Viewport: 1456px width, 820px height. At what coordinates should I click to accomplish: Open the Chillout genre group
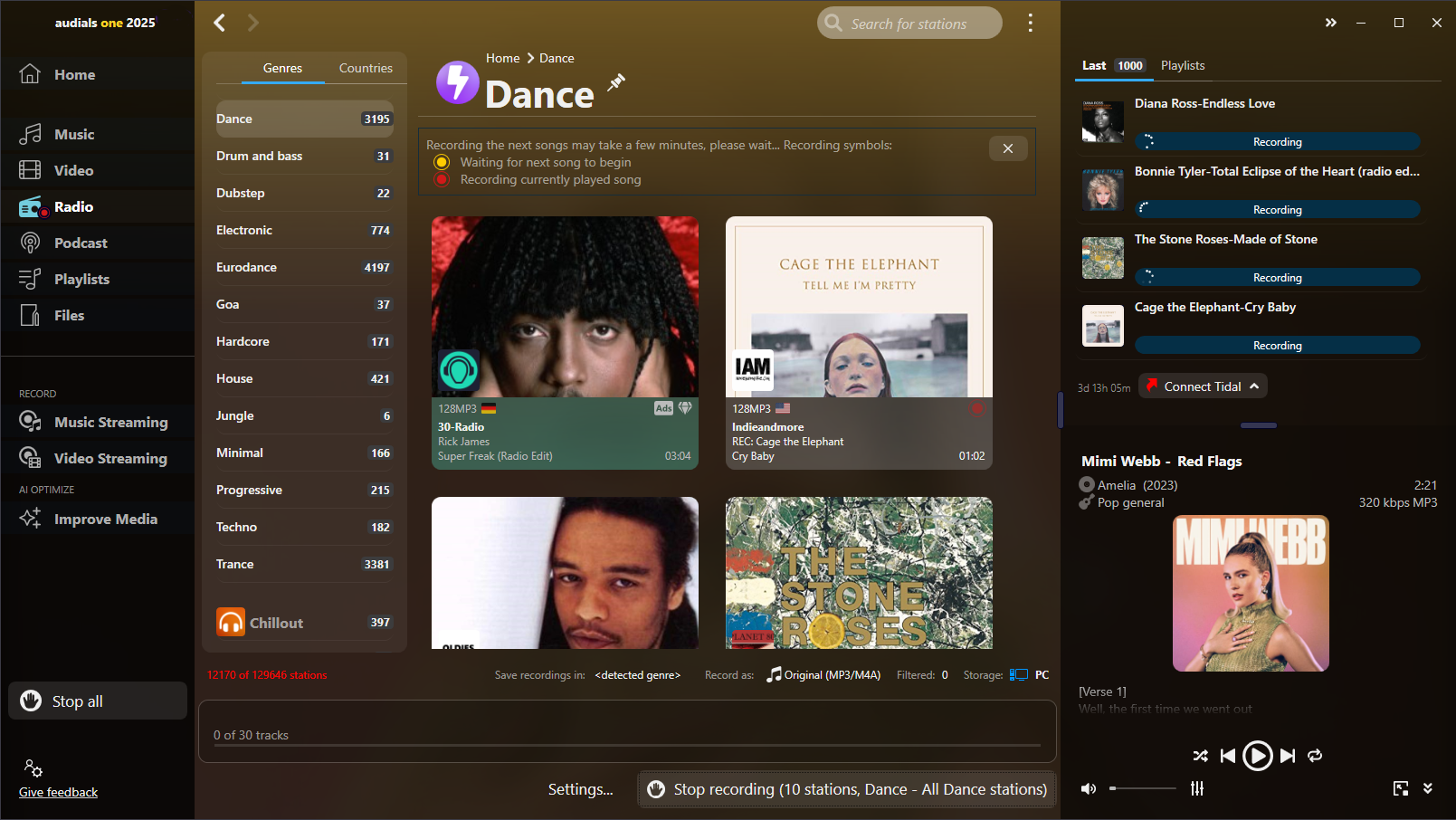(304, 622)
